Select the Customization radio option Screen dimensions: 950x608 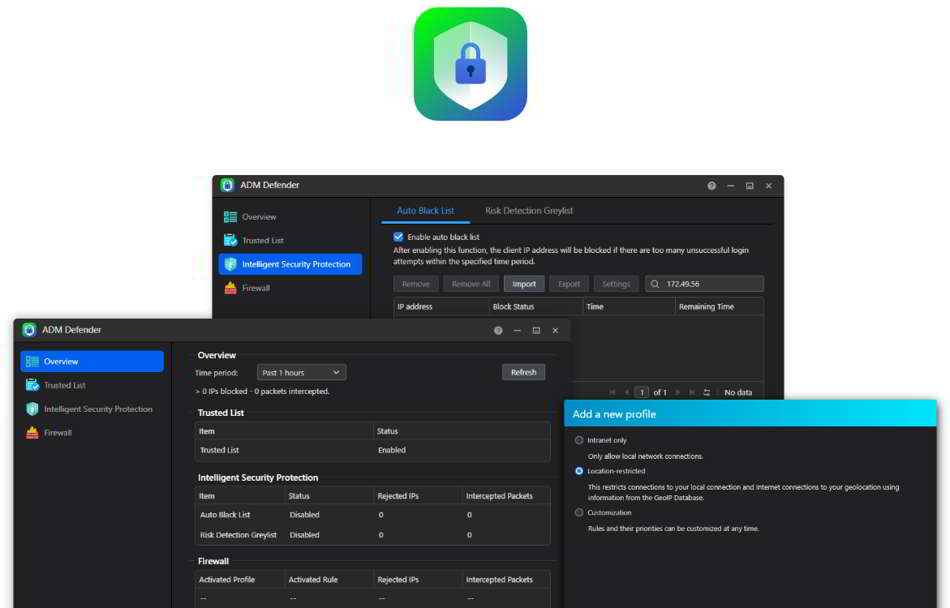tap(579, 512)
